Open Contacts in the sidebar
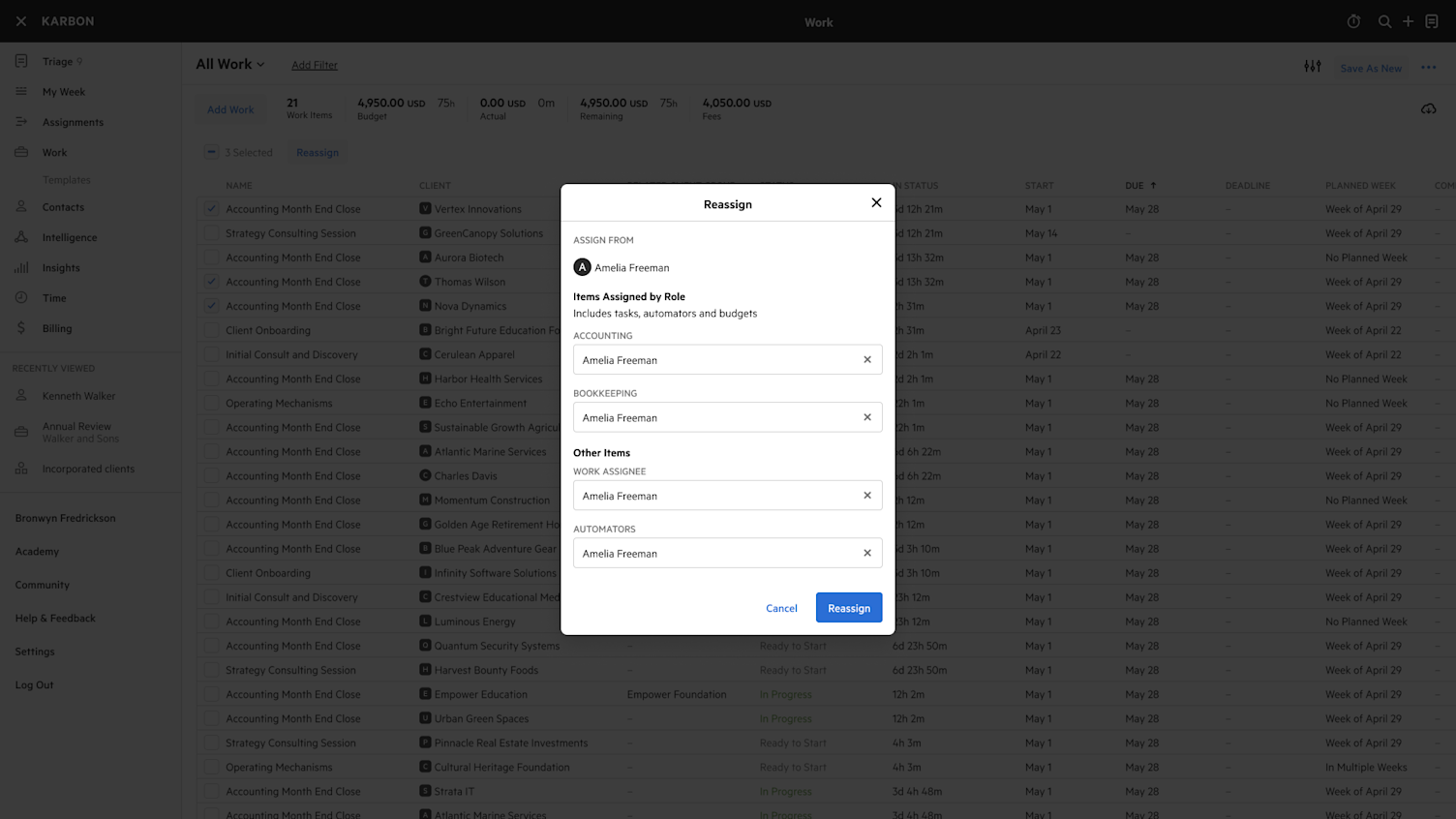 63,207
